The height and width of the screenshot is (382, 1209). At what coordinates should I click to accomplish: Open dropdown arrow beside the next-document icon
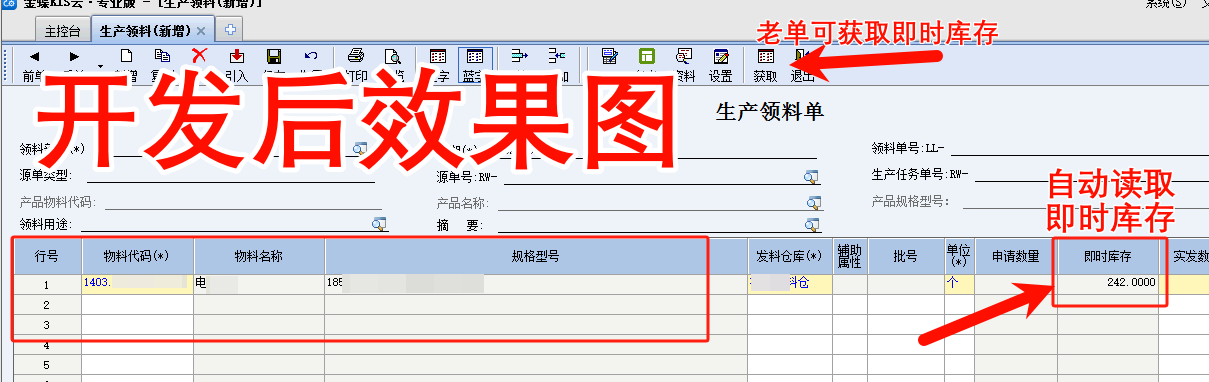(100, 66)
